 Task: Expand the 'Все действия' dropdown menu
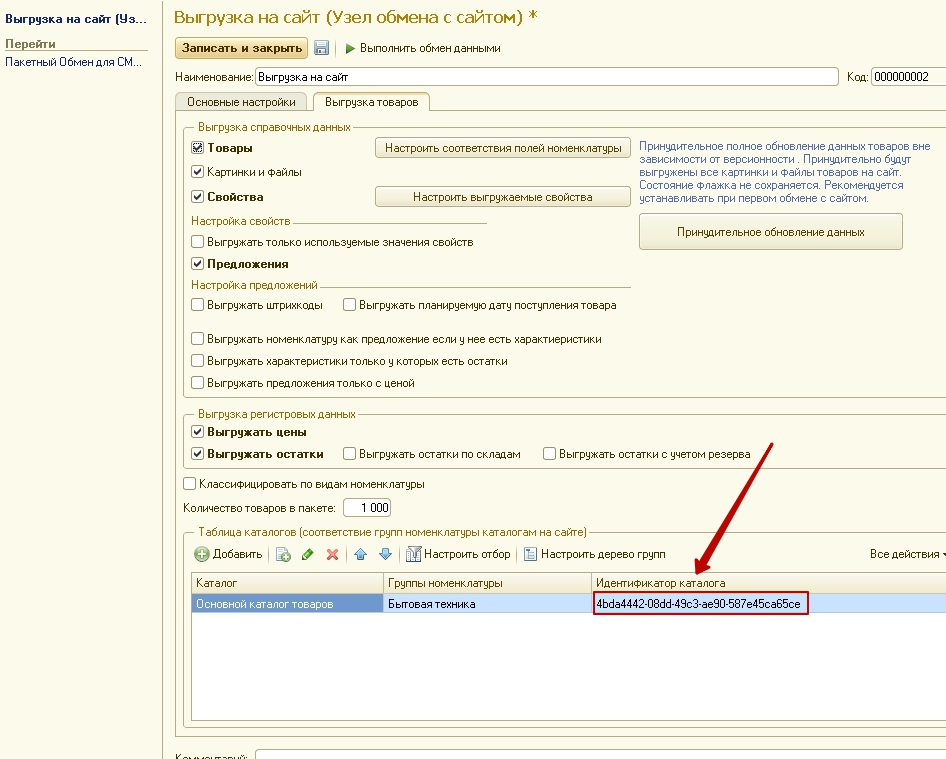tap(906, 554)
